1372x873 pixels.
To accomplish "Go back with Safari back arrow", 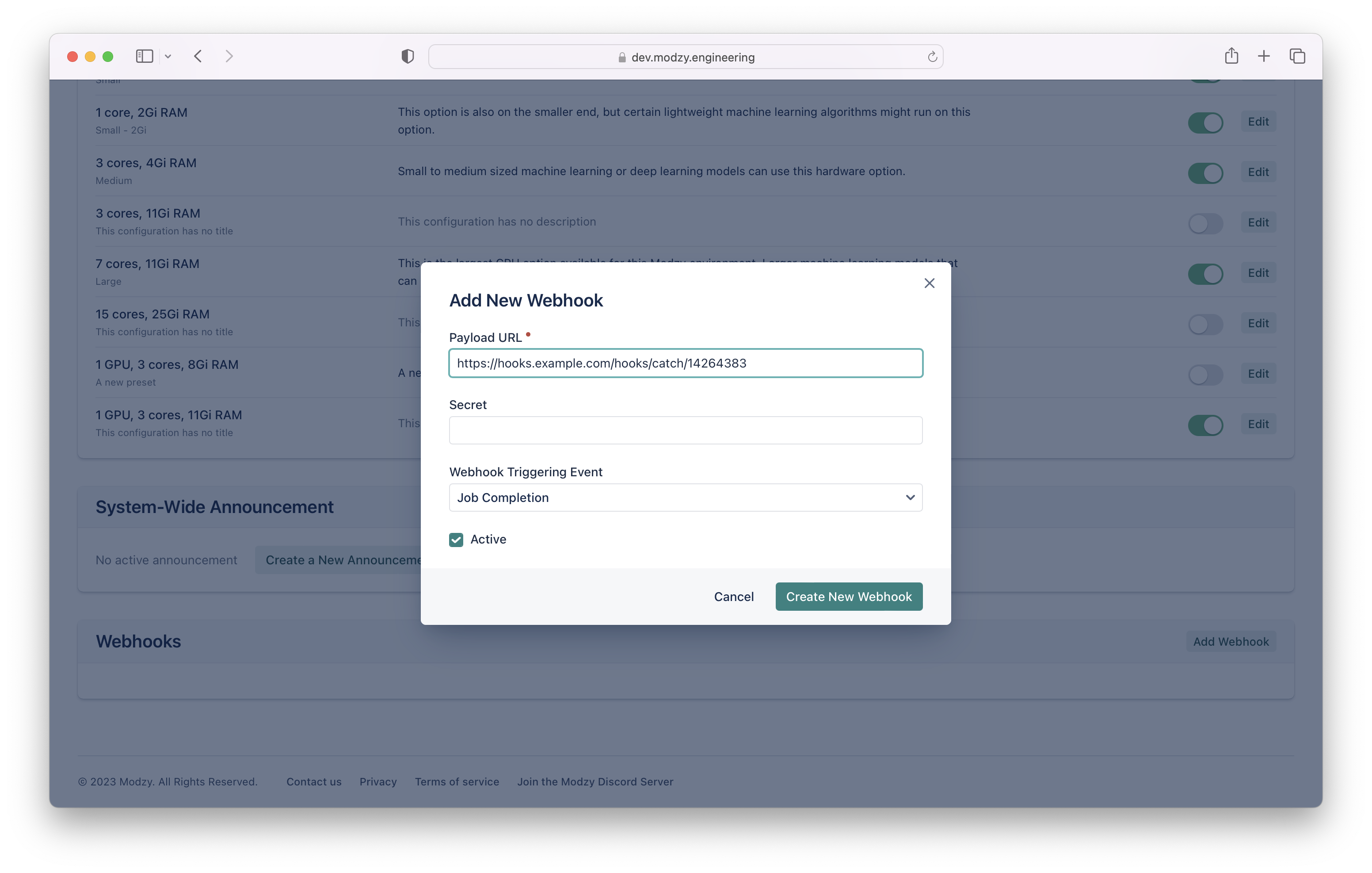I will pyautogui.click(x=198, y=57).
